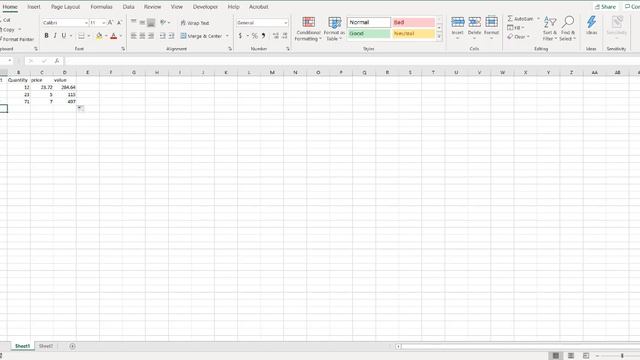Decrease decimal places

pos(285,36)
